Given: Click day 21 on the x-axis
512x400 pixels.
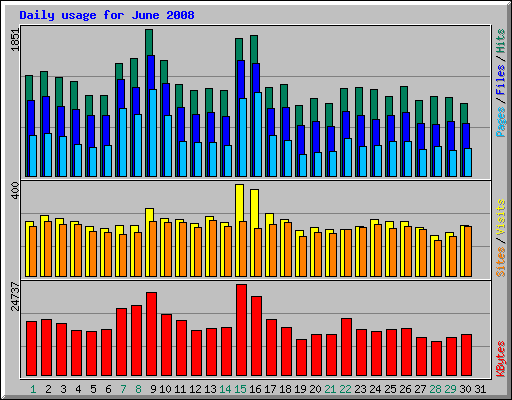Looking at the screenshot, I should pyautogui.click(x=330, y=389).
